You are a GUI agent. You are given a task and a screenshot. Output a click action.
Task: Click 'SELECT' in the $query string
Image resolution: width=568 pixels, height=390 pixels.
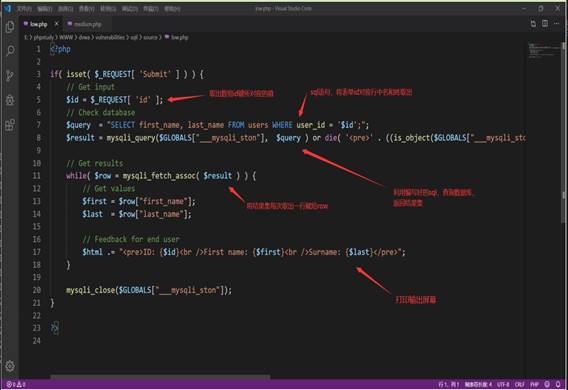(x=122, y=125)
